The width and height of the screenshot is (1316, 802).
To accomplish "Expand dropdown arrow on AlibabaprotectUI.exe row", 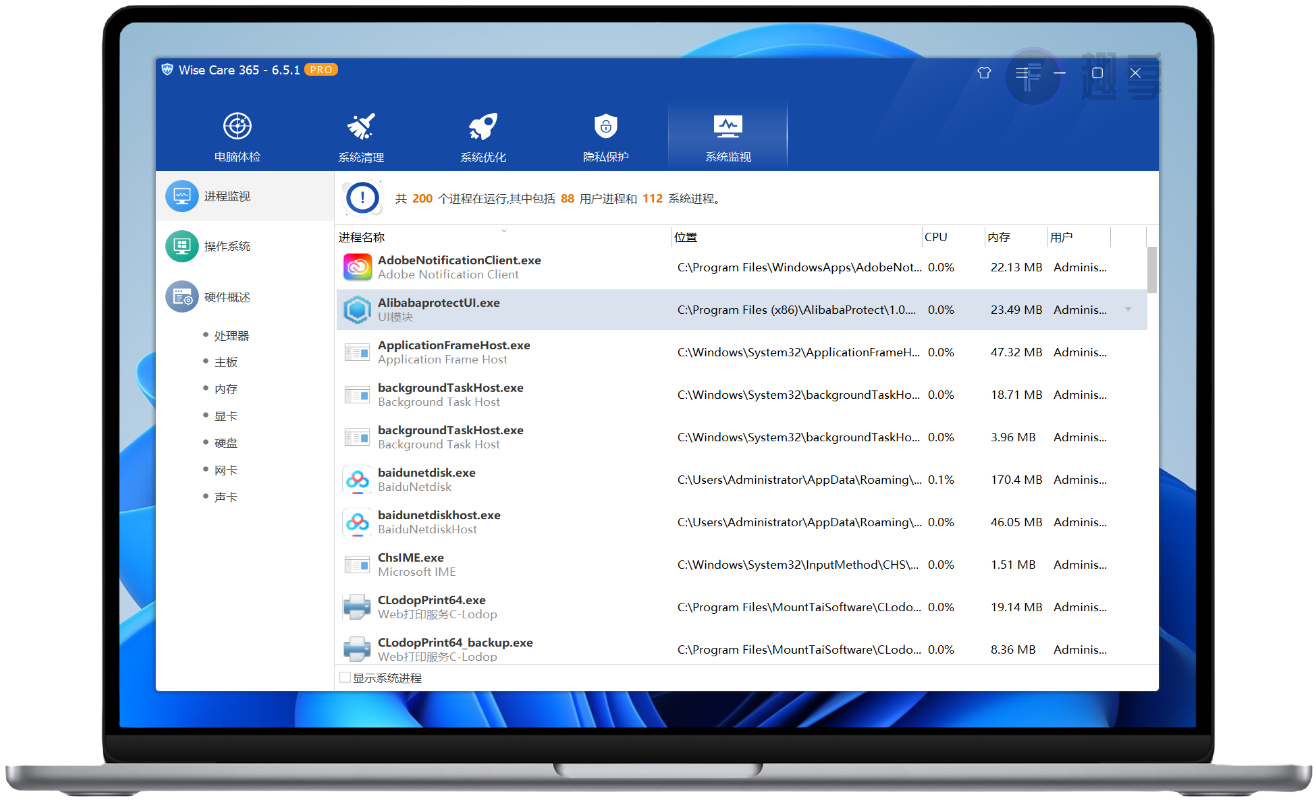I will (1129, 310).
